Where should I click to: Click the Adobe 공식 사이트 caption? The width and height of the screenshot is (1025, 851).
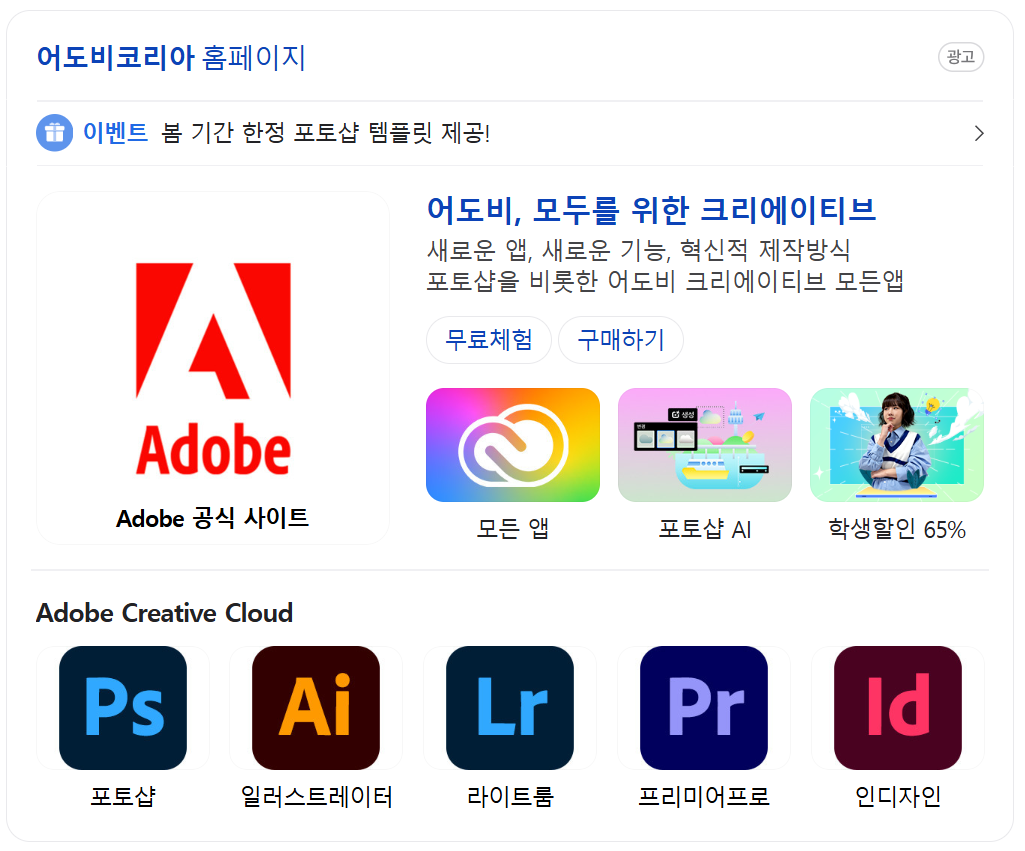tap(212, 518)
